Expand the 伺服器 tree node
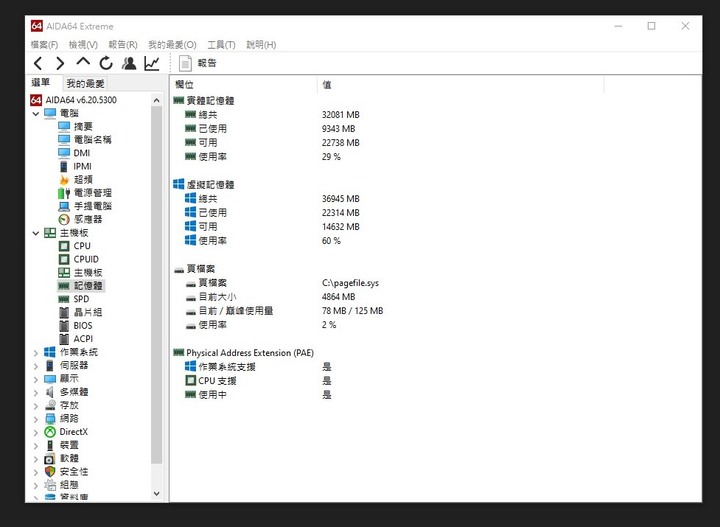 [36, 366]
